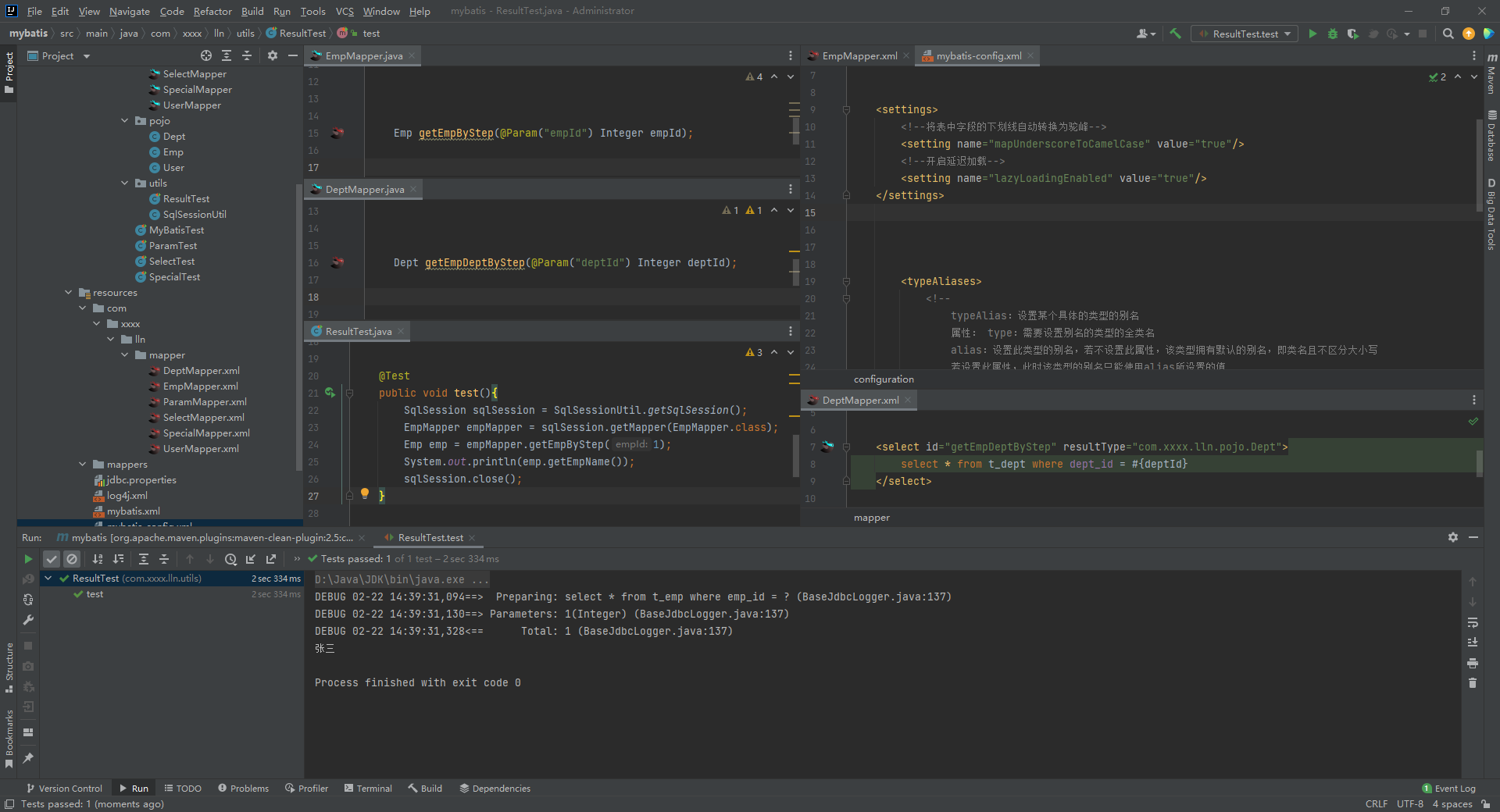Open Run panel settings gear icon
Screen dimensions: 1500x812
pos(1453,537)
